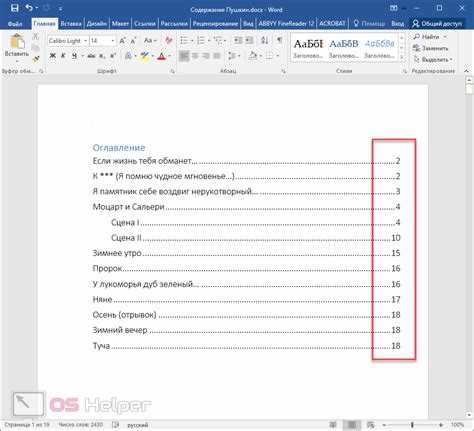Expand the line spacing options

[235, 56]
